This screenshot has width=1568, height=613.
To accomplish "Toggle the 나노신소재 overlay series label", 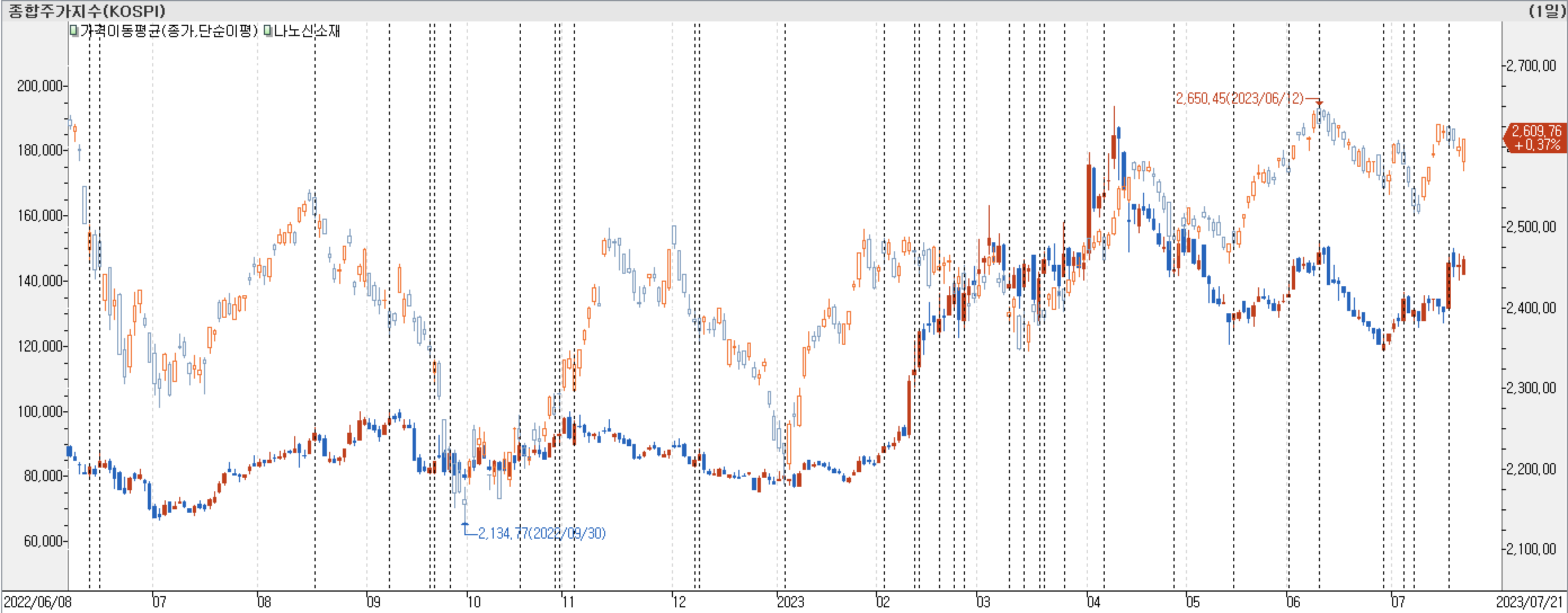I will [307, 30].
